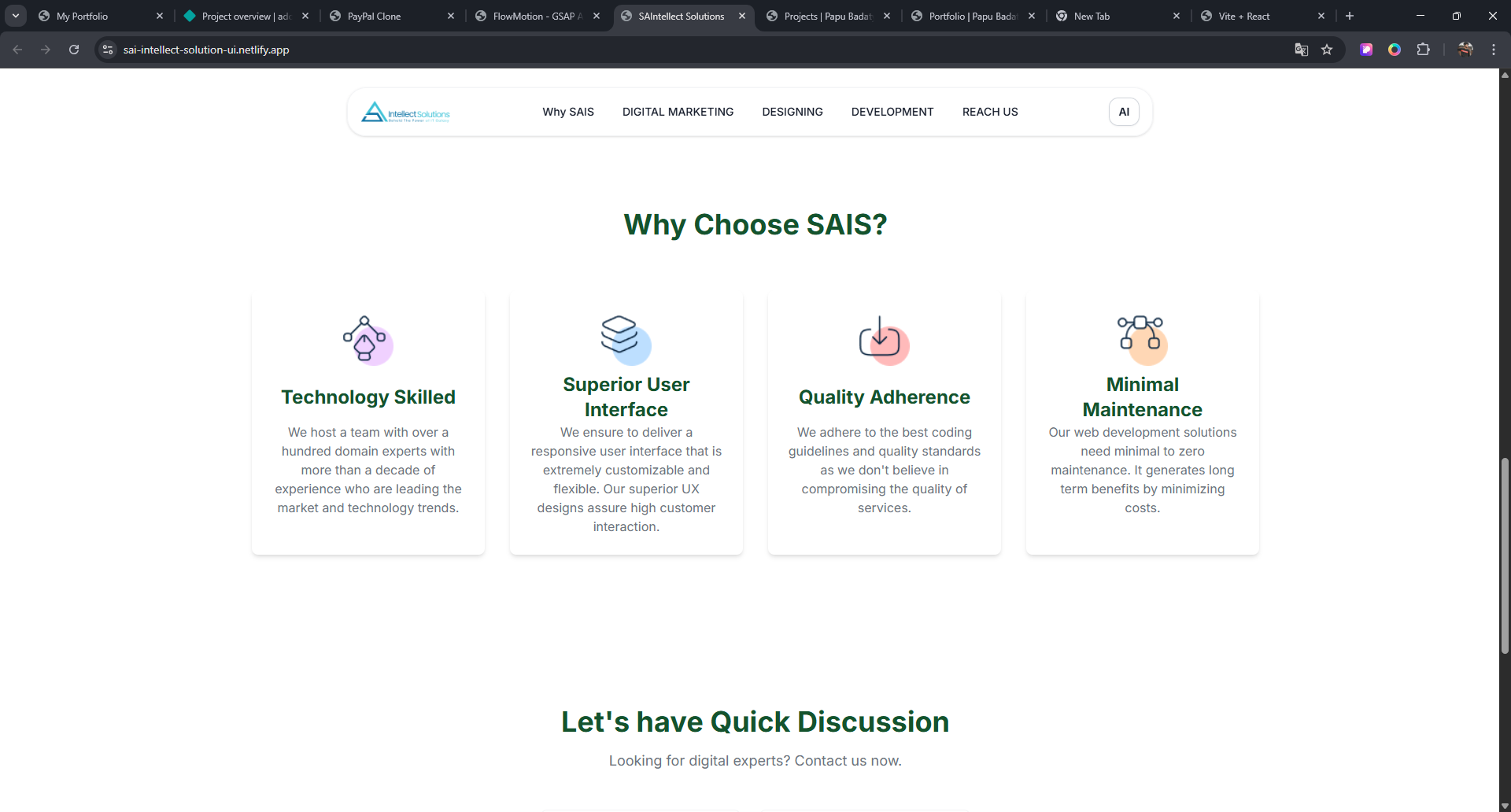Open the browser Extensions puzzle icon
The width and height of the screenshot is (1511, 812).
[x=1423, y=50]
